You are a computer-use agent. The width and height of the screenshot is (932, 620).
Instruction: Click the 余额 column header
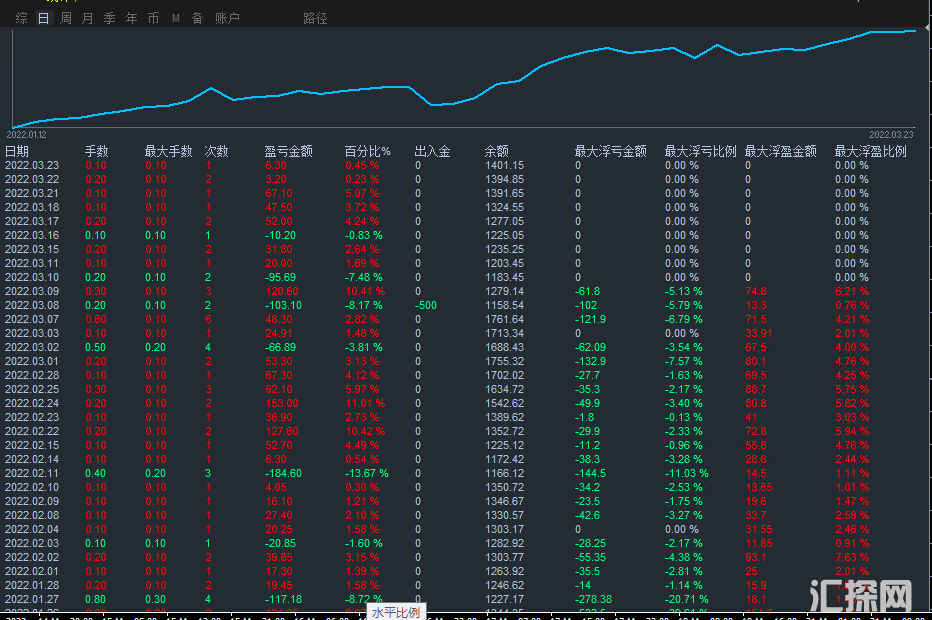pos(497,152)
